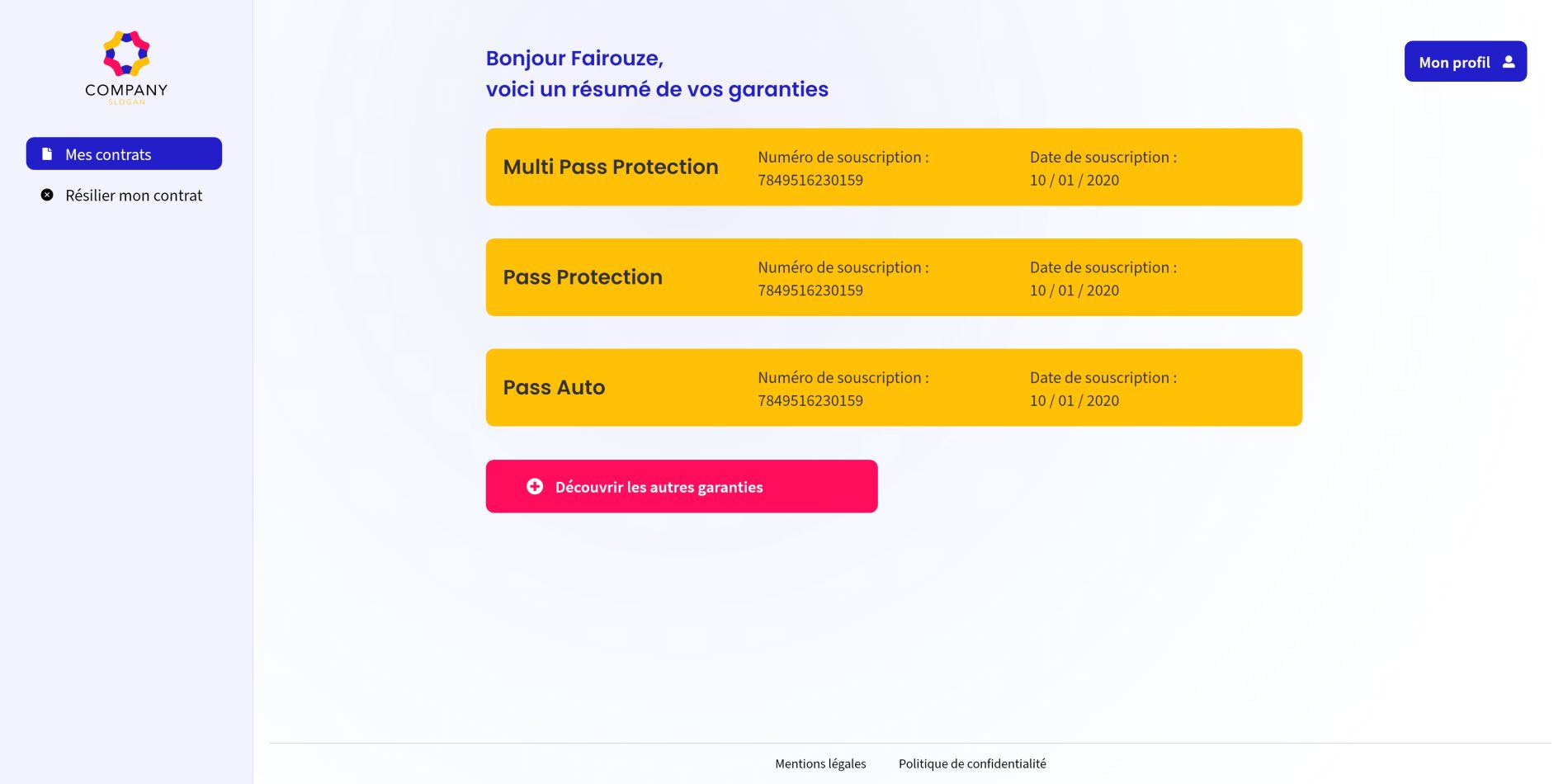Click Multi Pass Protection subscription number
Screen dimensions: 1568x784
(810, 180)
